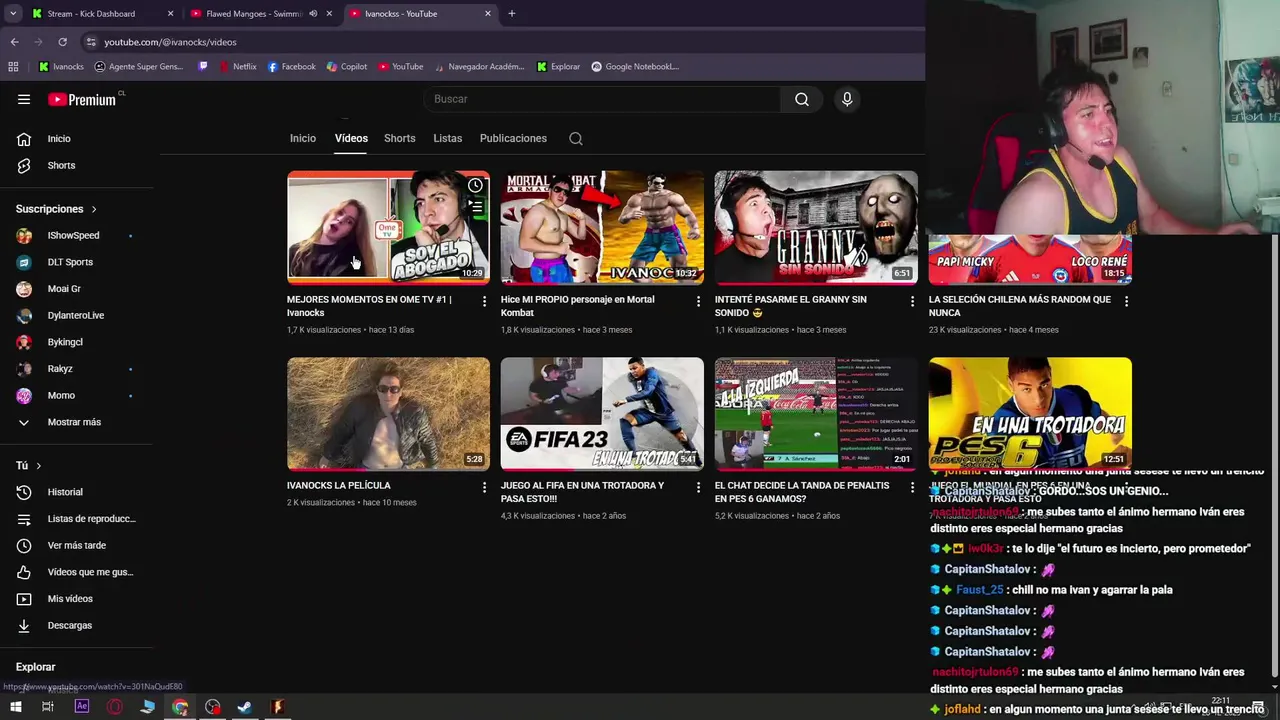Switch to Stream - Kick Dashboard tab
Viewport: 1280px width, 720px height.
coord(102,14)
